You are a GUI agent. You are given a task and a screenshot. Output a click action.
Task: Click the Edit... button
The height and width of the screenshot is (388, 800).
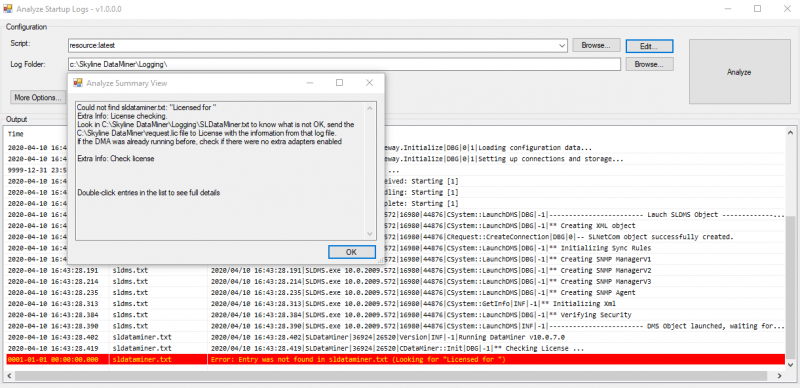coord(649,46)
